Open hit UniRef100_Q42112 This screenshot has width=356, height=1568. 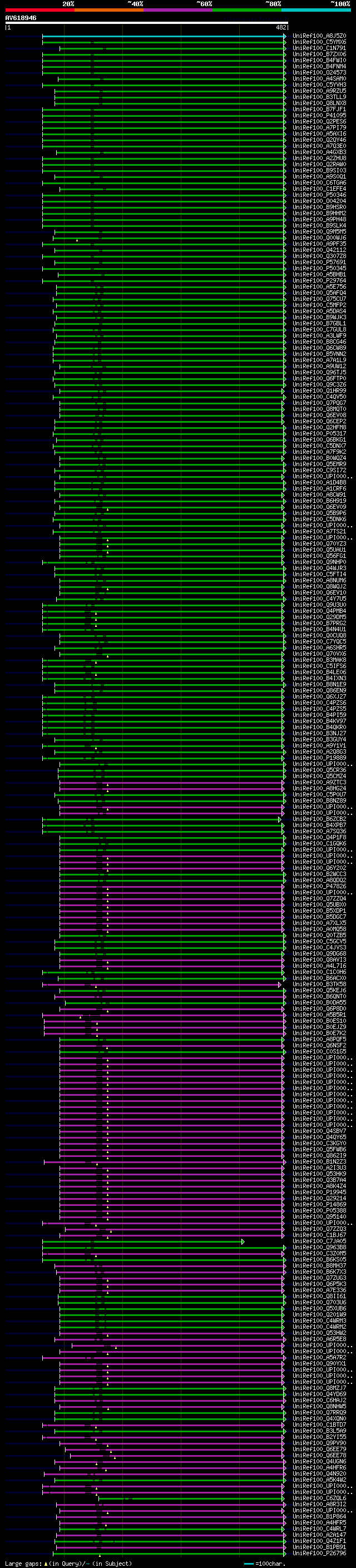pyautogui.click(x=319, y=250)
